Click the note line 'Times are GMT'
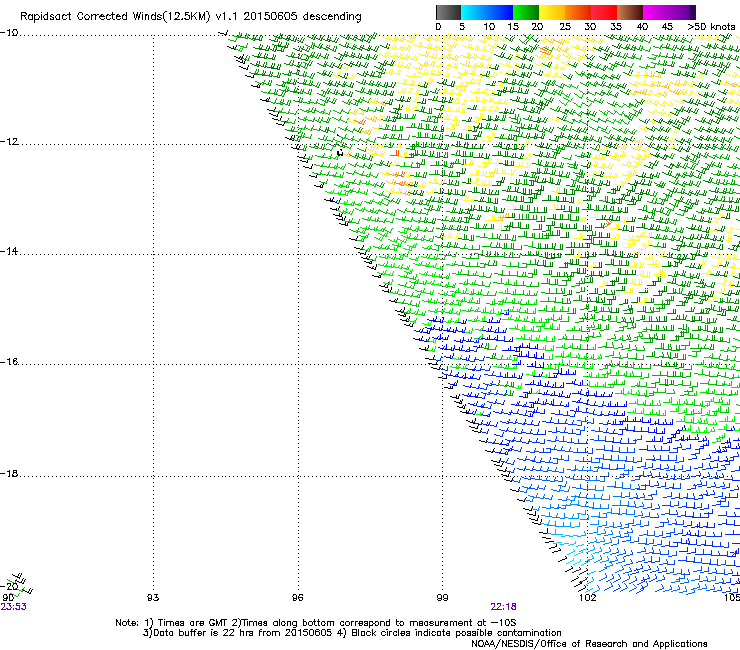 pos(192,623)
